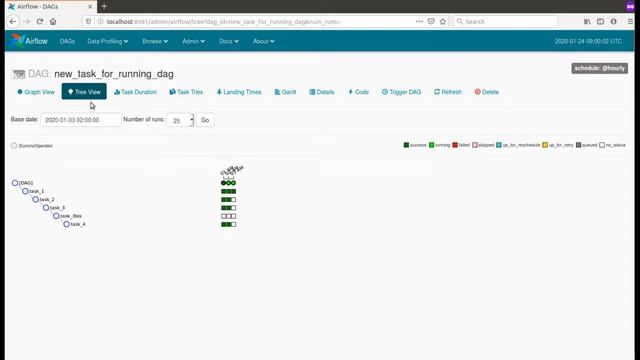Image resolution: width=640 pixels, height=360 pixels.
Task: Collapse the [DAG] root tree node circle
Action: pyautogui.click(x=15, y=183)
